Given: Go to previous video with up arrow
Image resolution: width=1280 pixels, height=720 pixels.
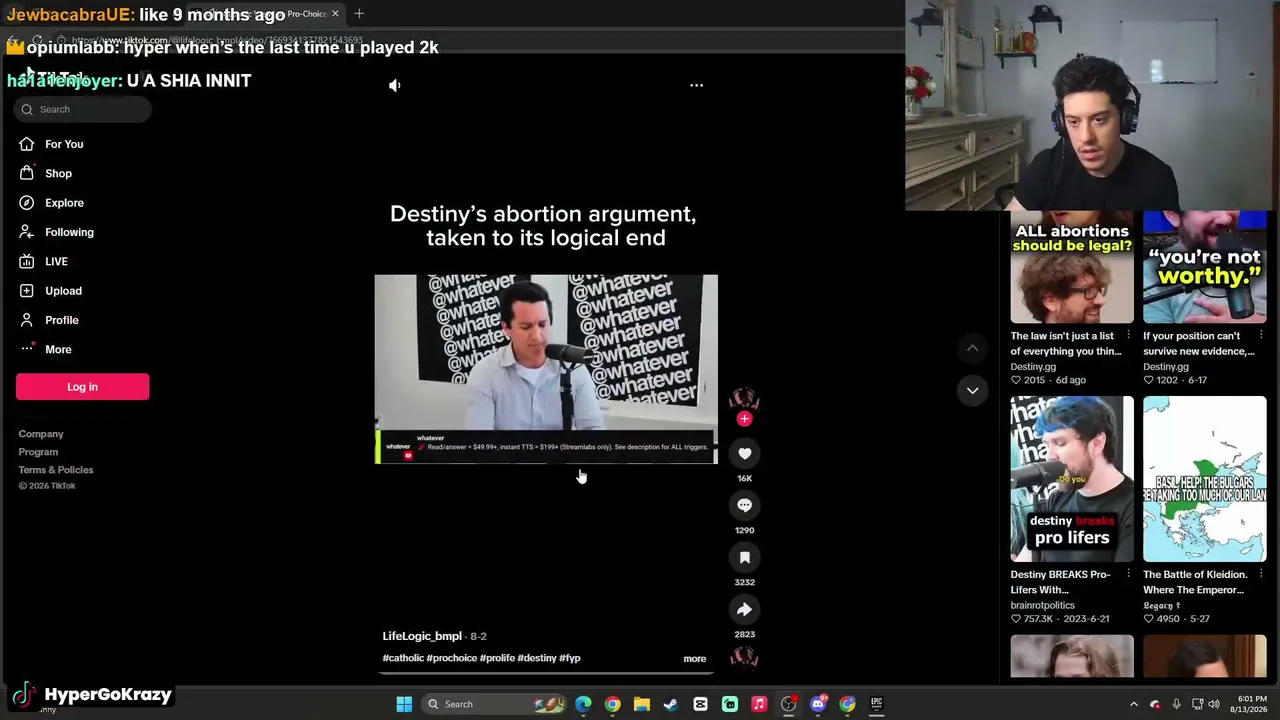Looking at the screenshot, I should pyautogui.click(x=972, y=348).
